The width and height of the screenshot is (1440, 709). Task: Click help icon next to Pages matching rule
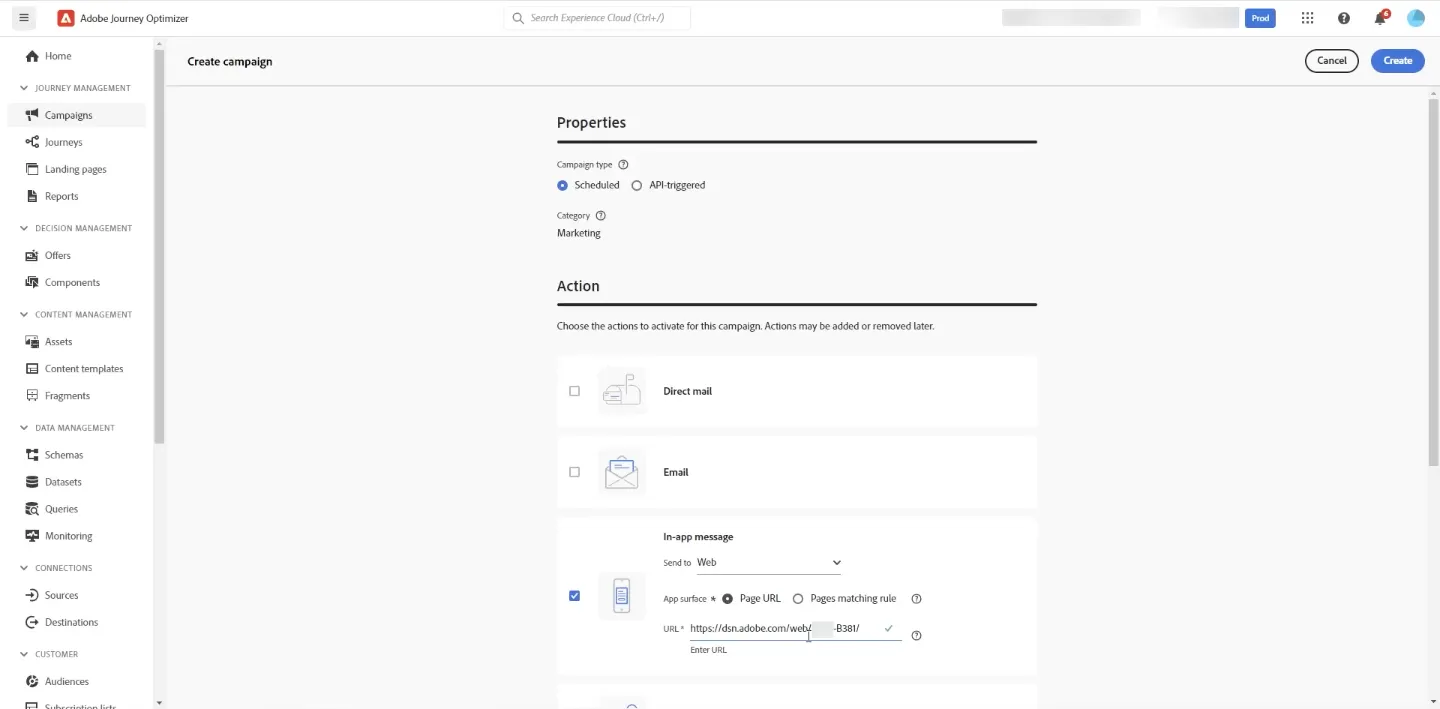[x=916, y=599]
